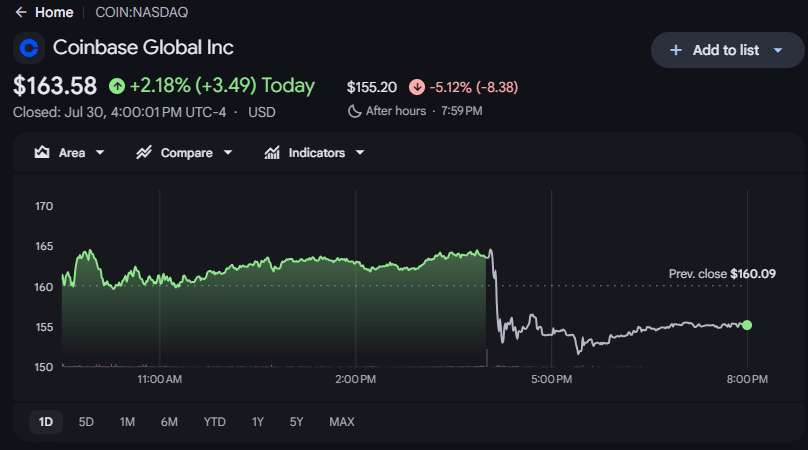The width and height of the screenshot is (808, 450).
Task: Click the Add to list button
Action: click(727, 50)
